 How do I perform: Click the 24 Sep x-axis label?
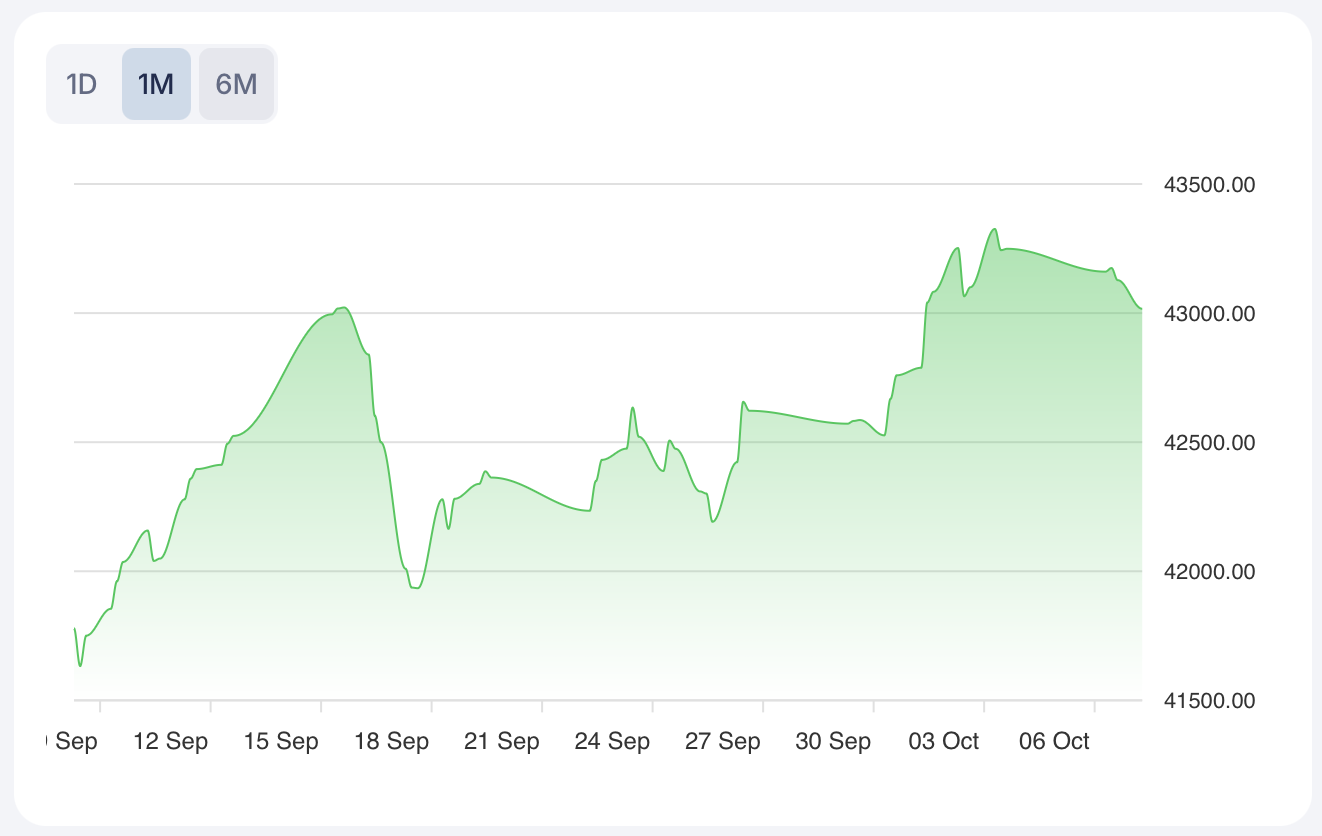tap(612, 742)
